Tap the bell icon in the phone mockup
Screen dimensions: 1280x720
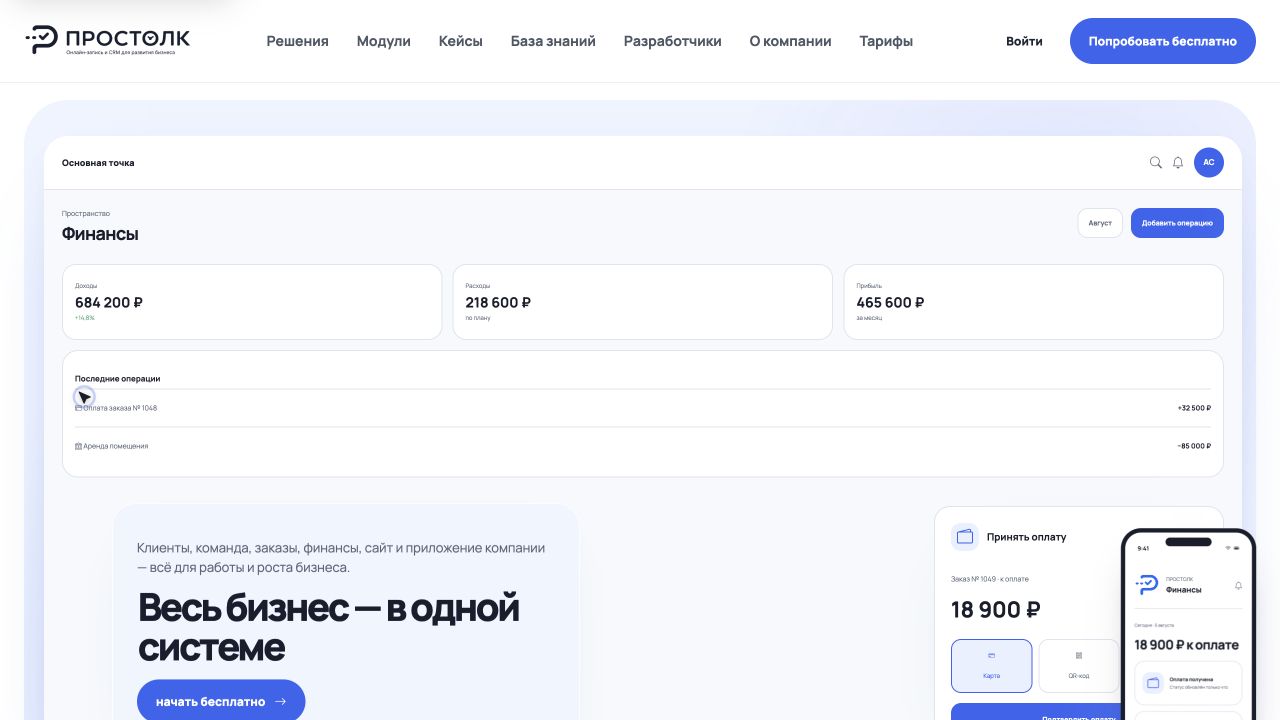click(x=1239, y=585)
